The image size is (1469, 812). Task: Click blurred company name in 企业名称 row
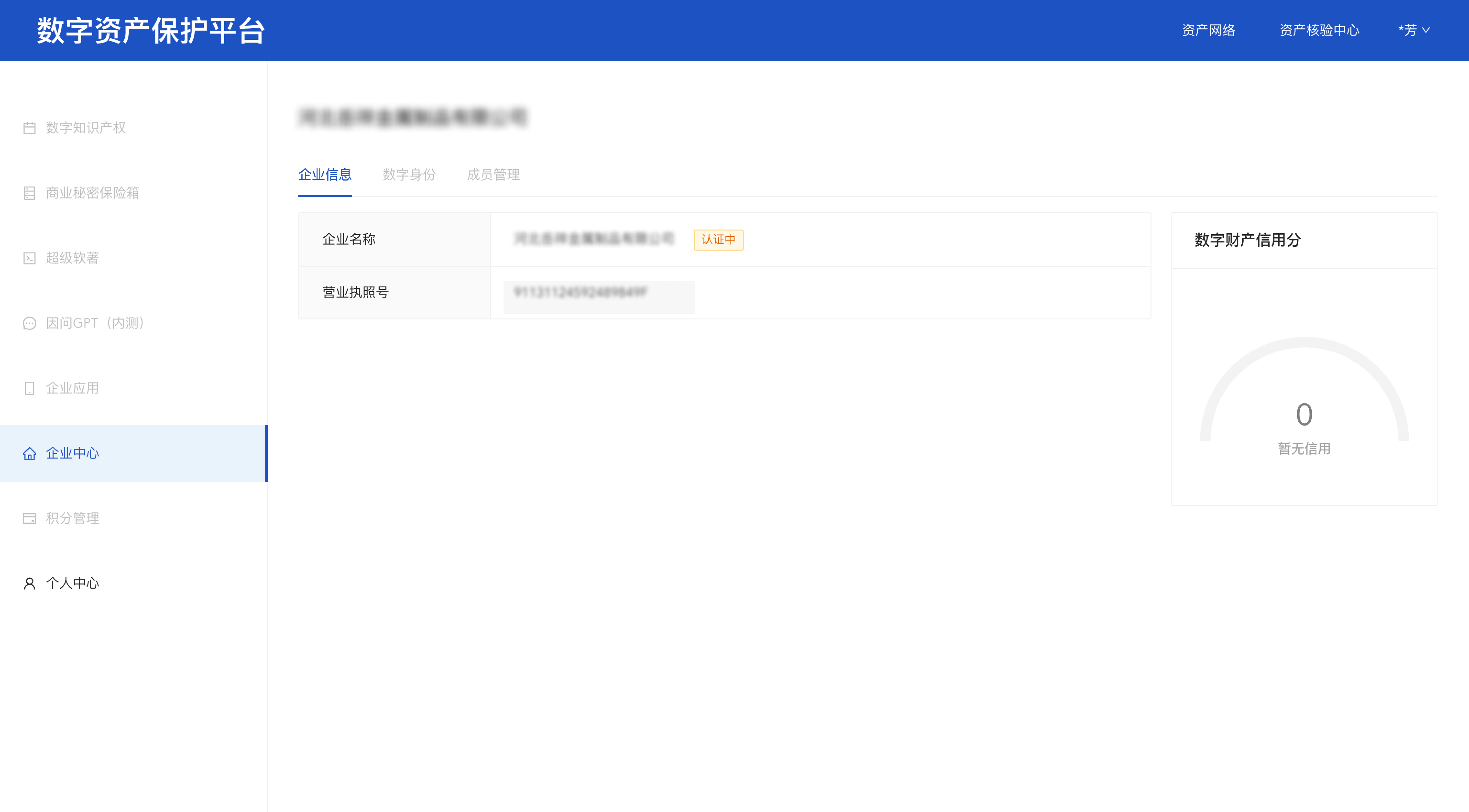click(594, 239)
